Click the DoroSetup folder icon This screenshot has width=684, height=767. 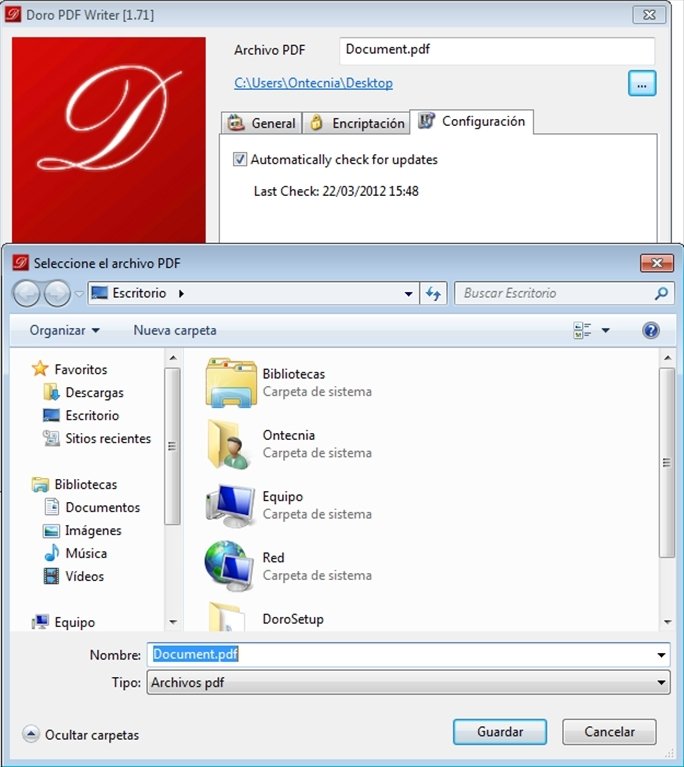pos(227,616)
